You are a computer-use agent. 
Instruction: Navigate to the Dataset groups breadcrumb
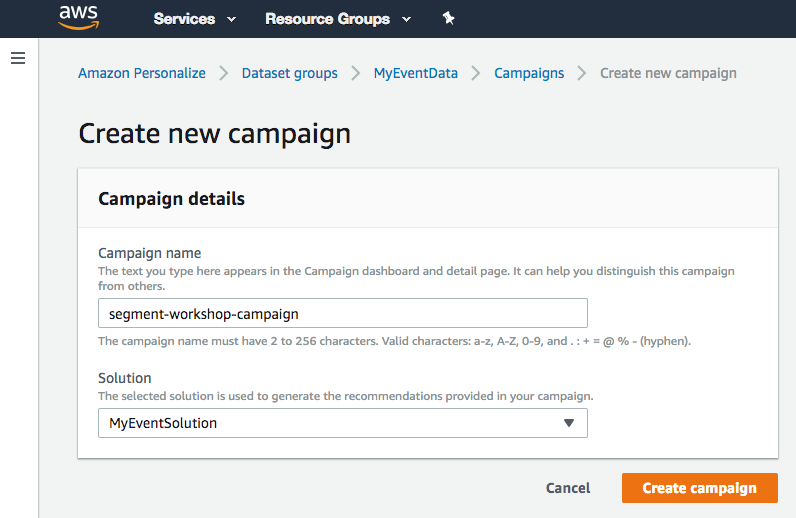(x=289, y=73)
